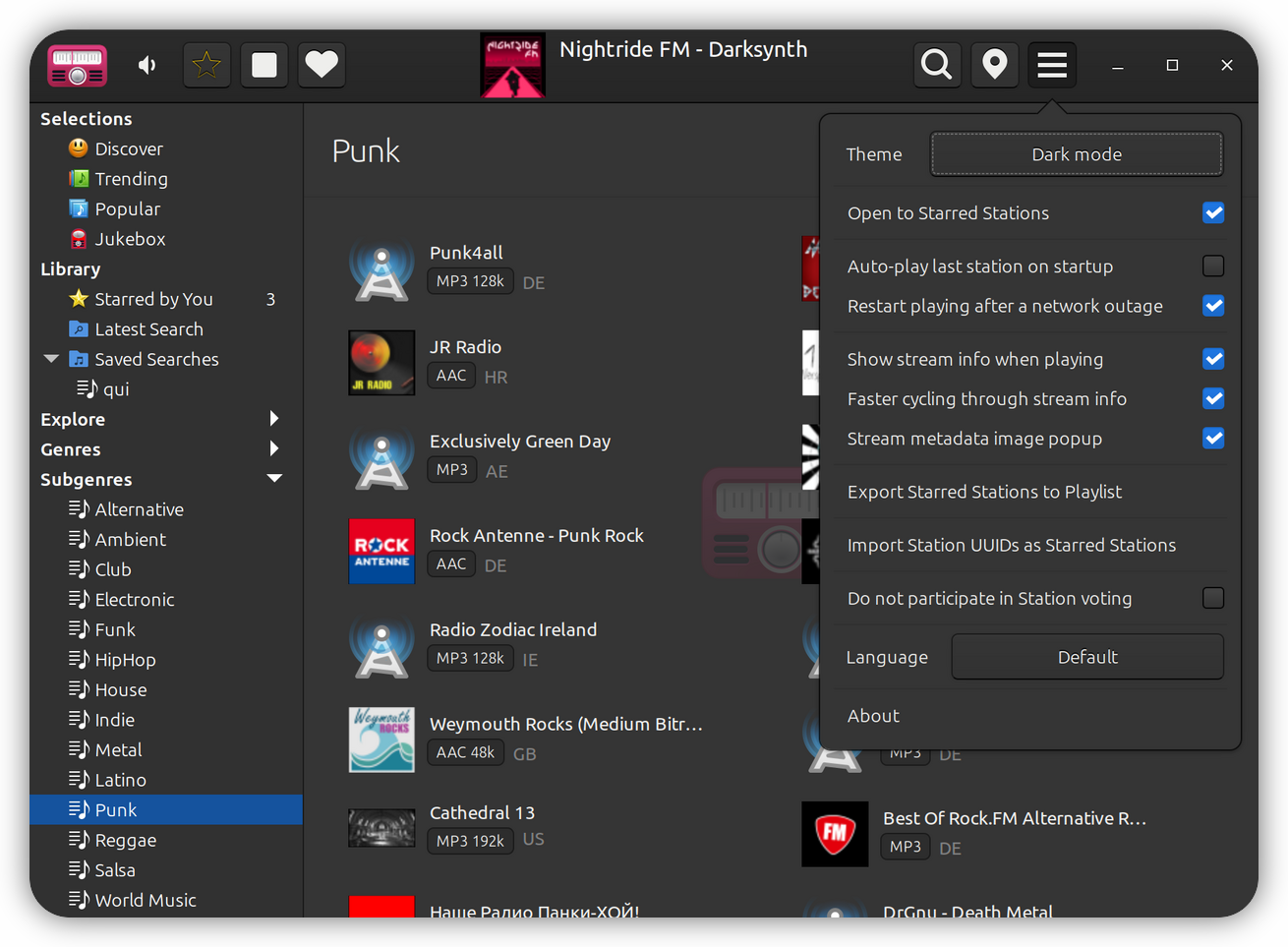This screenshot has width=1288, height=947.
Task: Check Do not participate in Station voting
Action: (x=1213, y=598)
